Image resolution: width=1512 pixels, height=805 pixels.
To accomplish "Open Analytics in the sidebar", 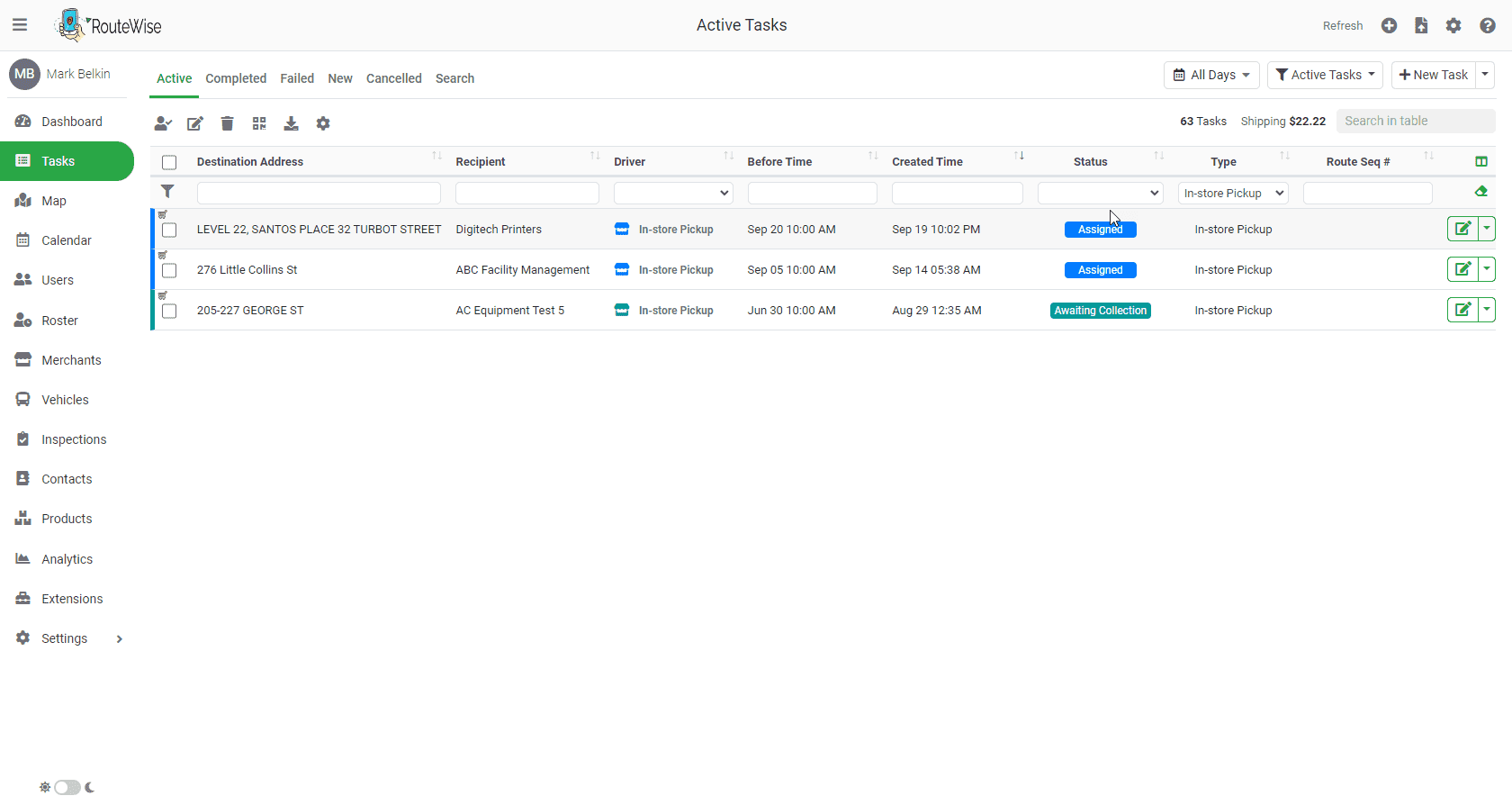I will click(x=67, y=559).
